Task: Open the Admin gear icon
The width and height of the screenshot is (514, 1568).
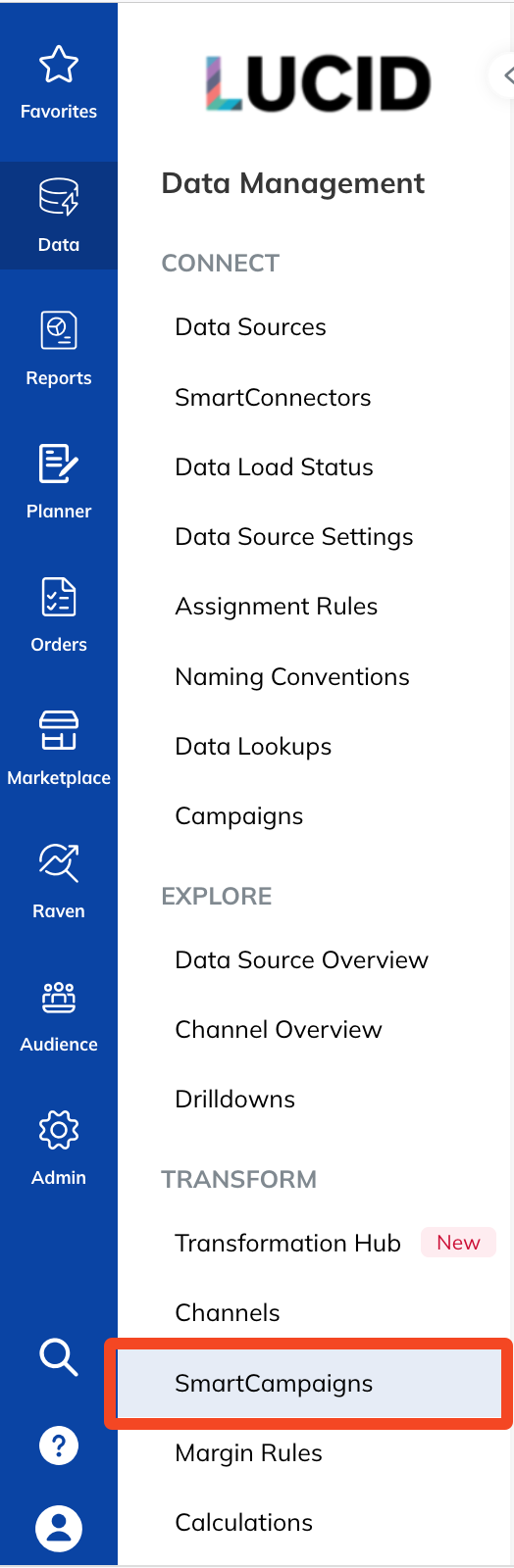Action: click(59, 1130)
